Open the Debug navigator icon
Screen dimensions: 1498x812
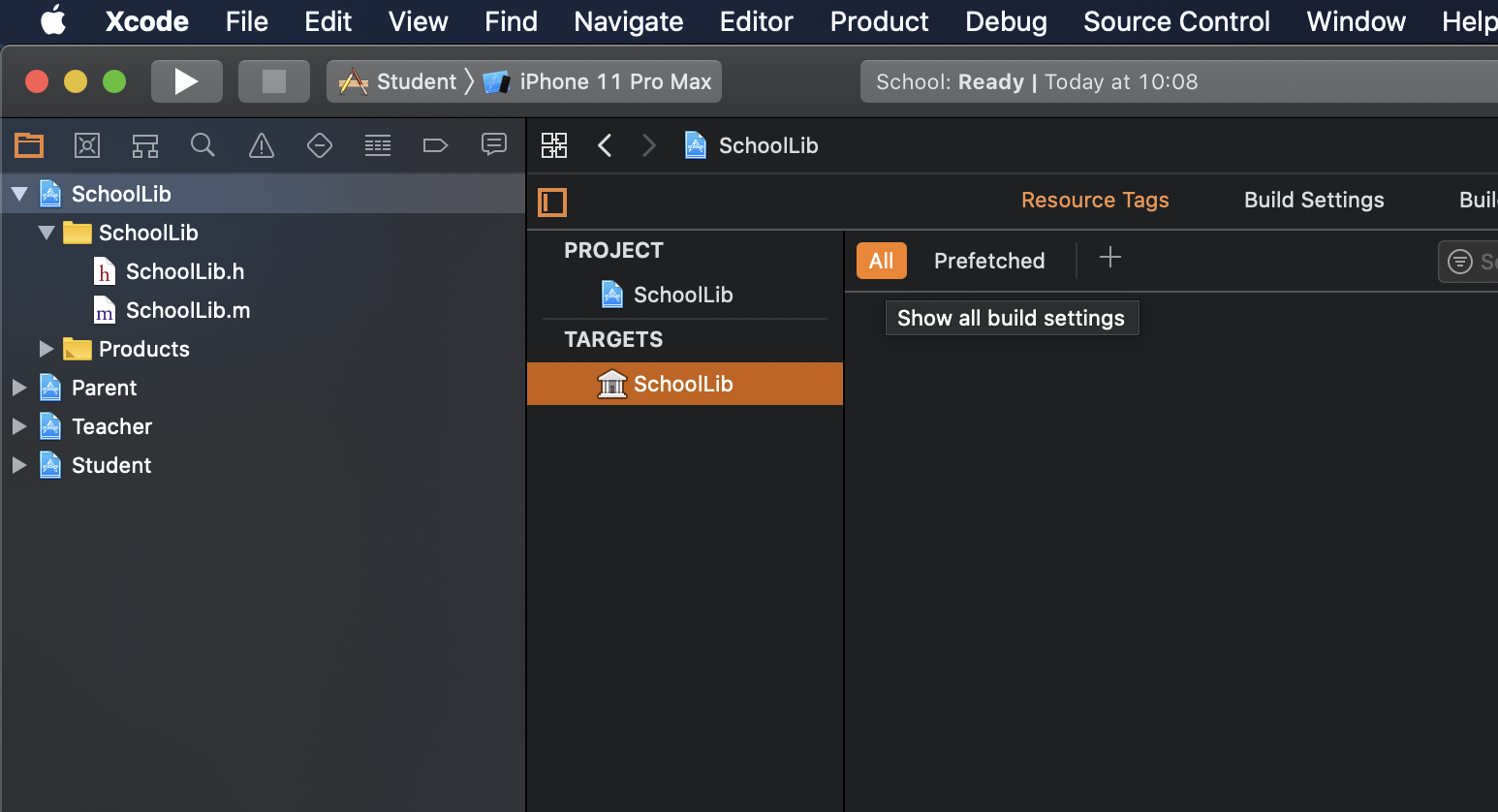click(378, 145)
